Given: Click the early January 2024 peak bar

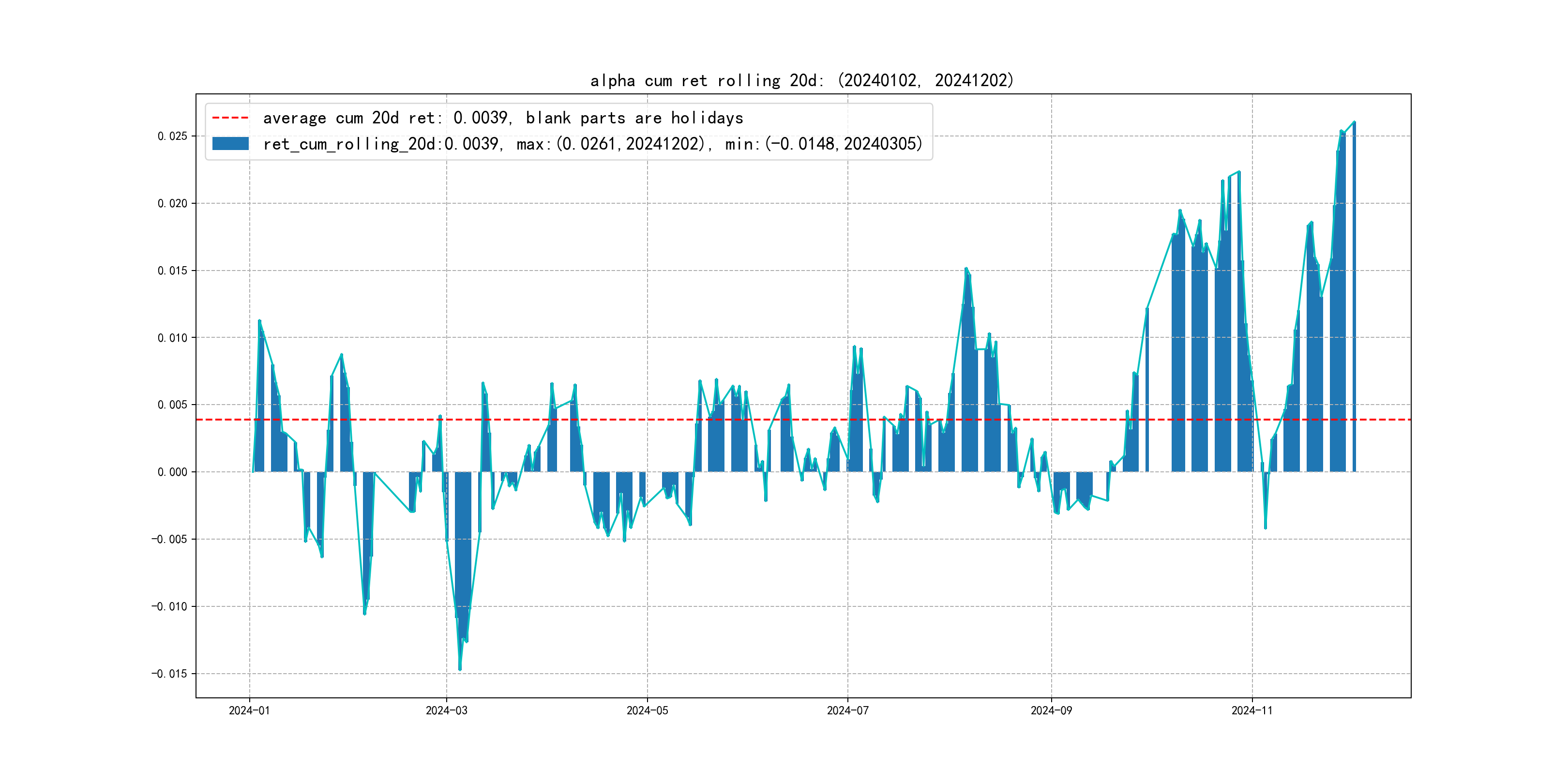Looking at the screenshot, I should (259, 396).
